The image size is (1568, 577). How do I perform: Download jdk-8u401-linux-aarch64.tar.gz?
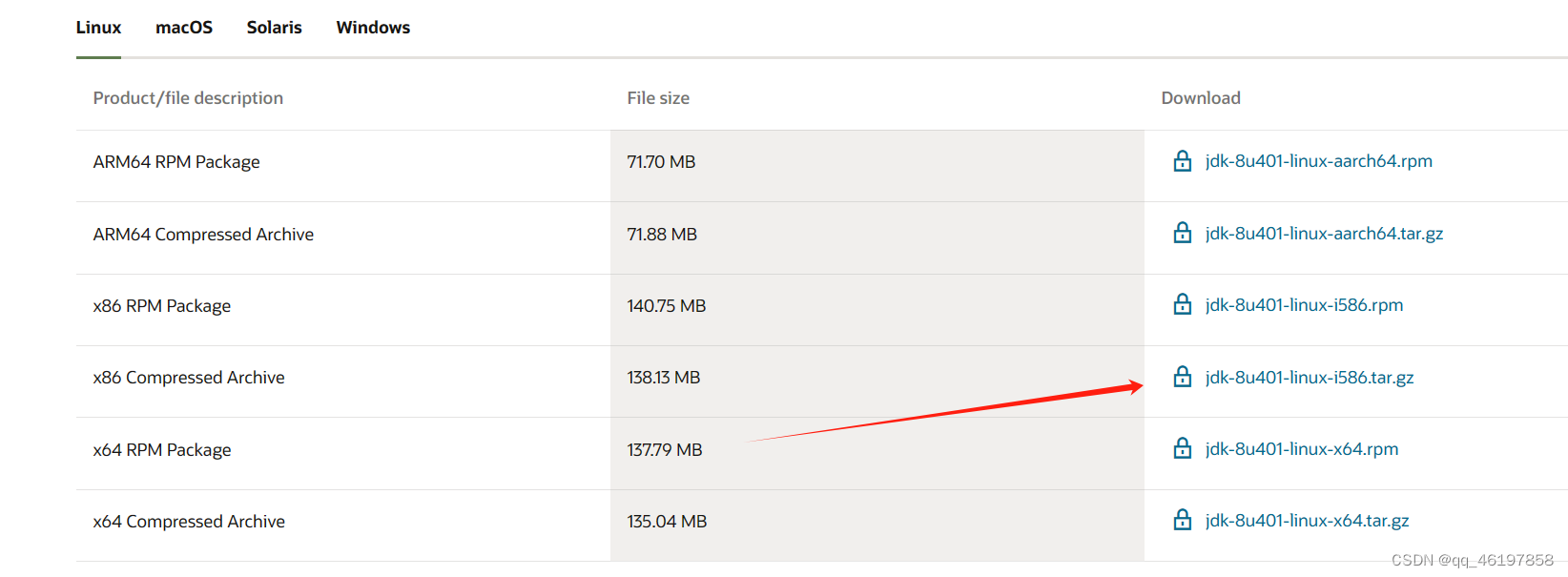pos(1324,234)
